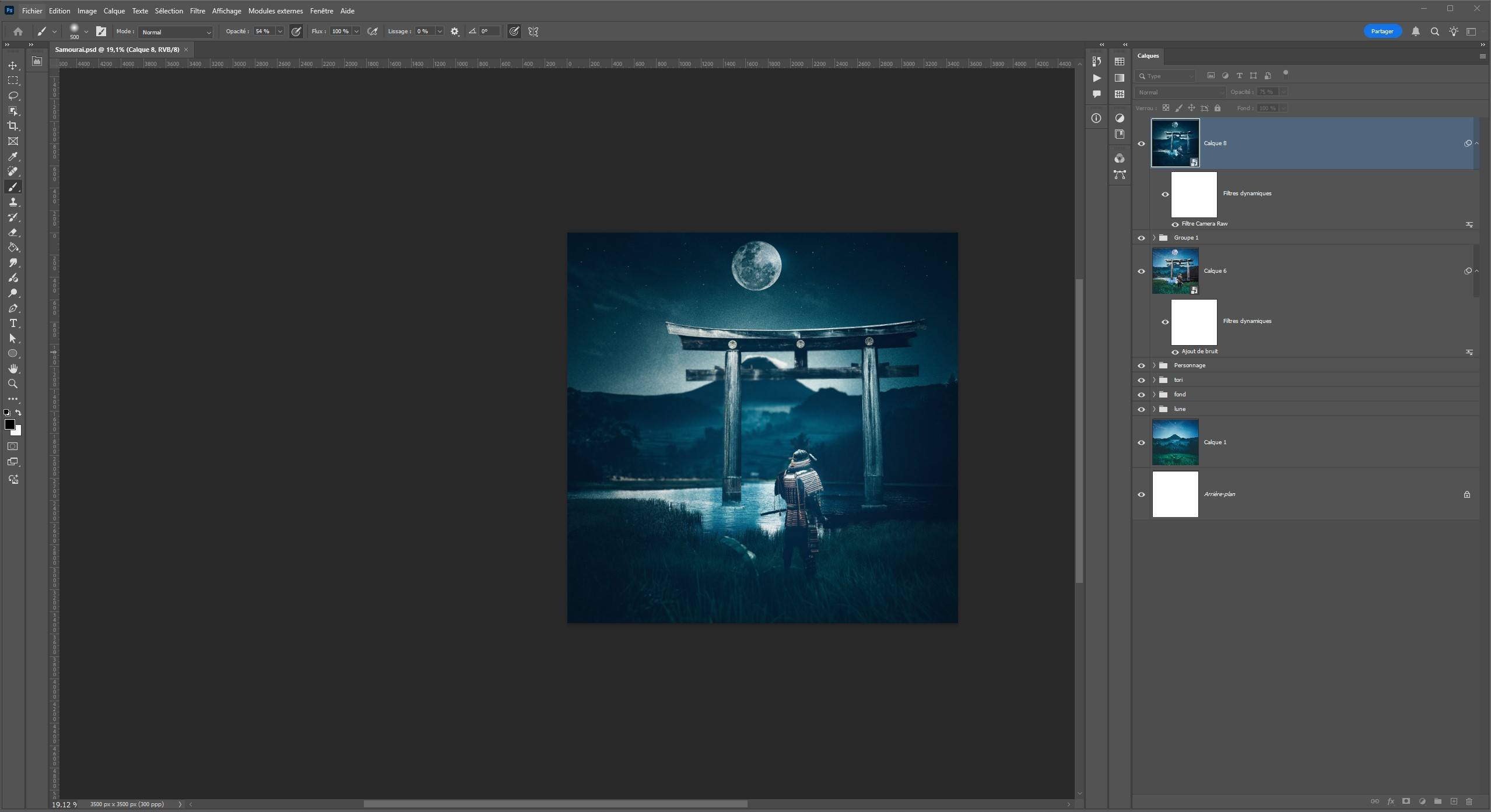Click the Calque 6 layer thumbnail
Viewport: 1491px width, 812px height.
point(1175,271)
